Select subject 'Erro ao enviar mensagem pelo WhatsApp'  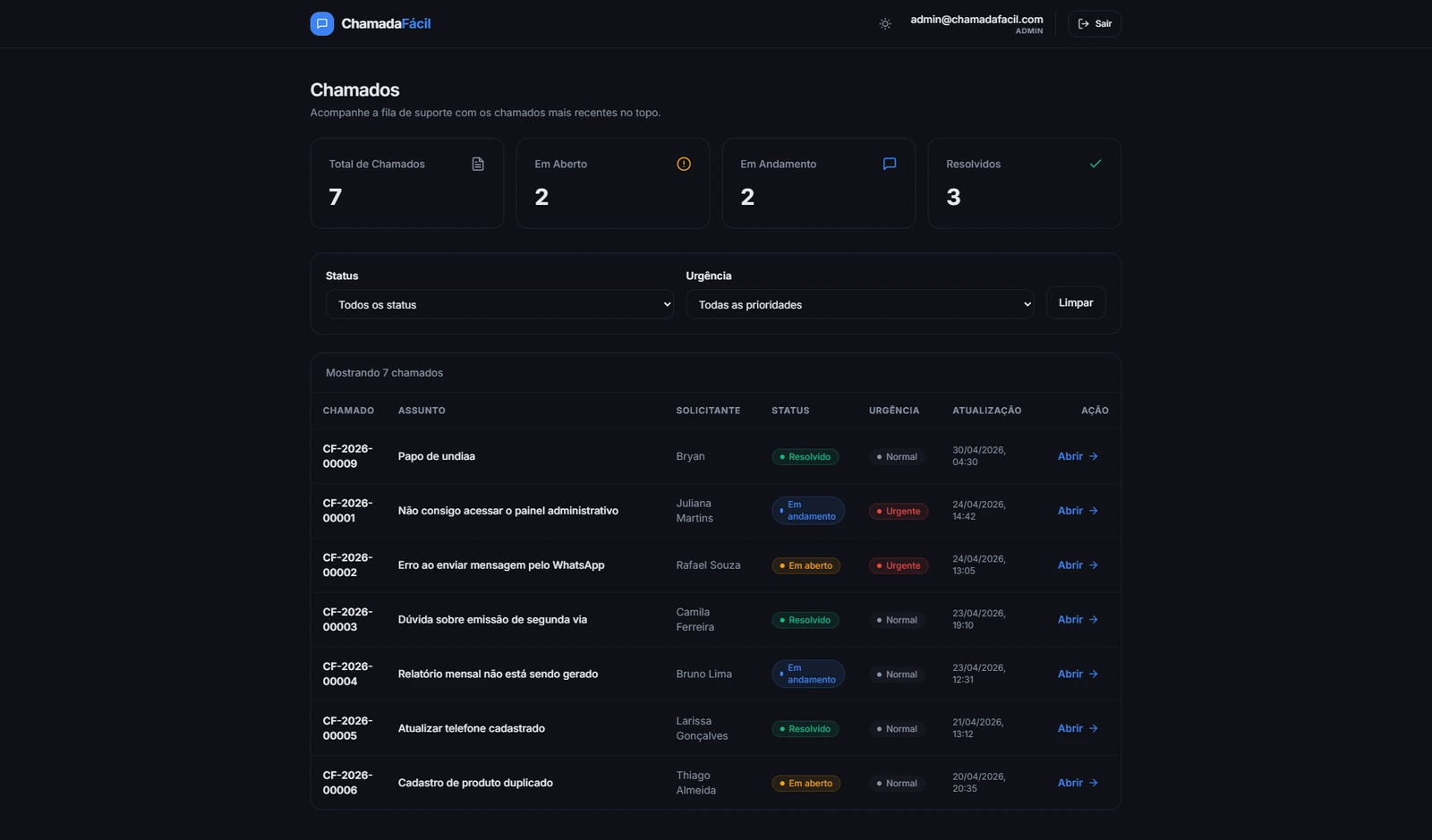click(x=501, y=565)
